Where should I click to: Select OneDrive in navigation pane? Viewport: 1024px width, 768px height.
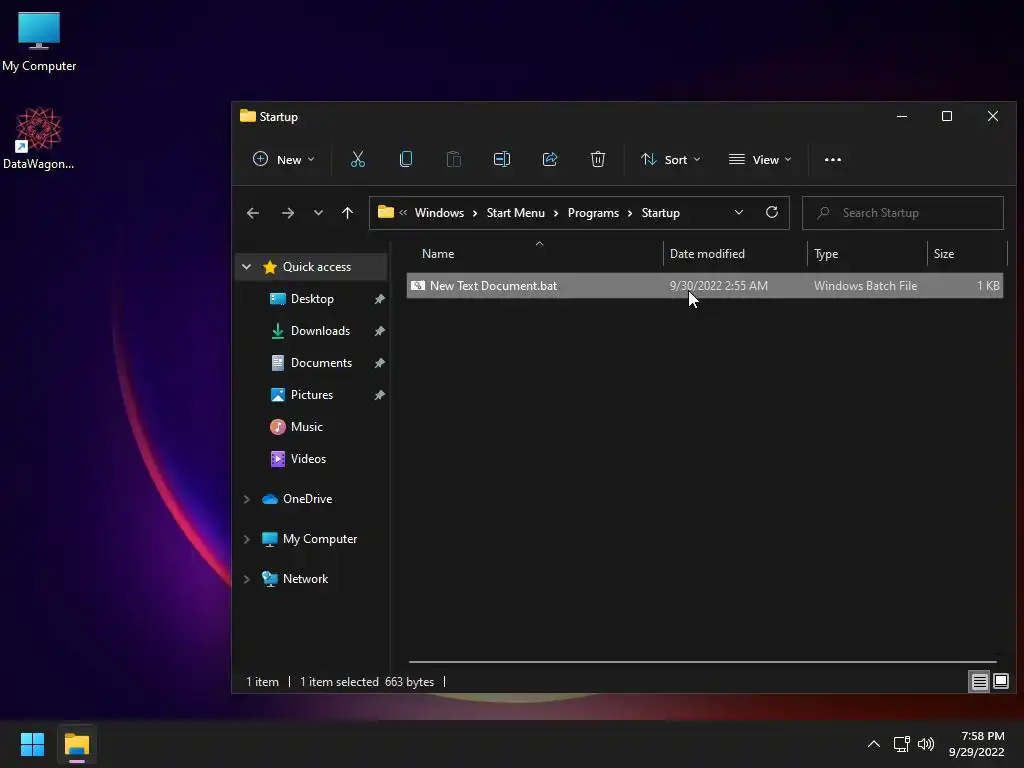(307, 499)
